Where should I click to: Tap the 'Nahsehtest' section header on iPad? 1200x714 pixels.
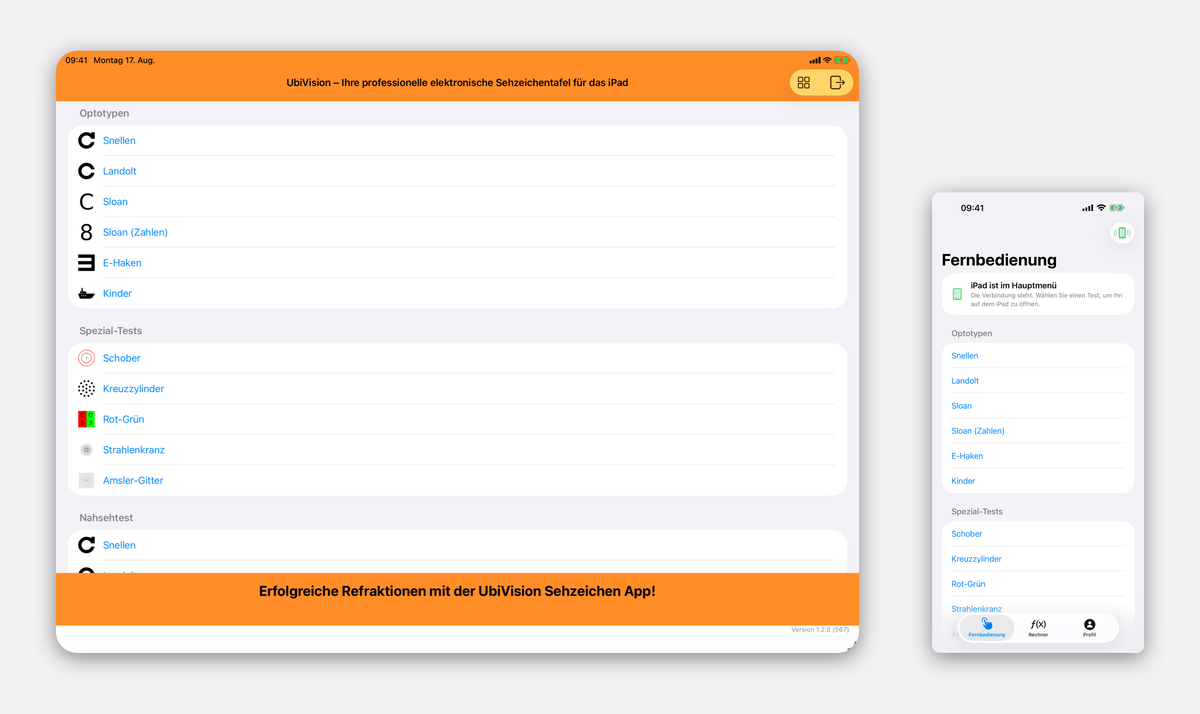[106, 518]
